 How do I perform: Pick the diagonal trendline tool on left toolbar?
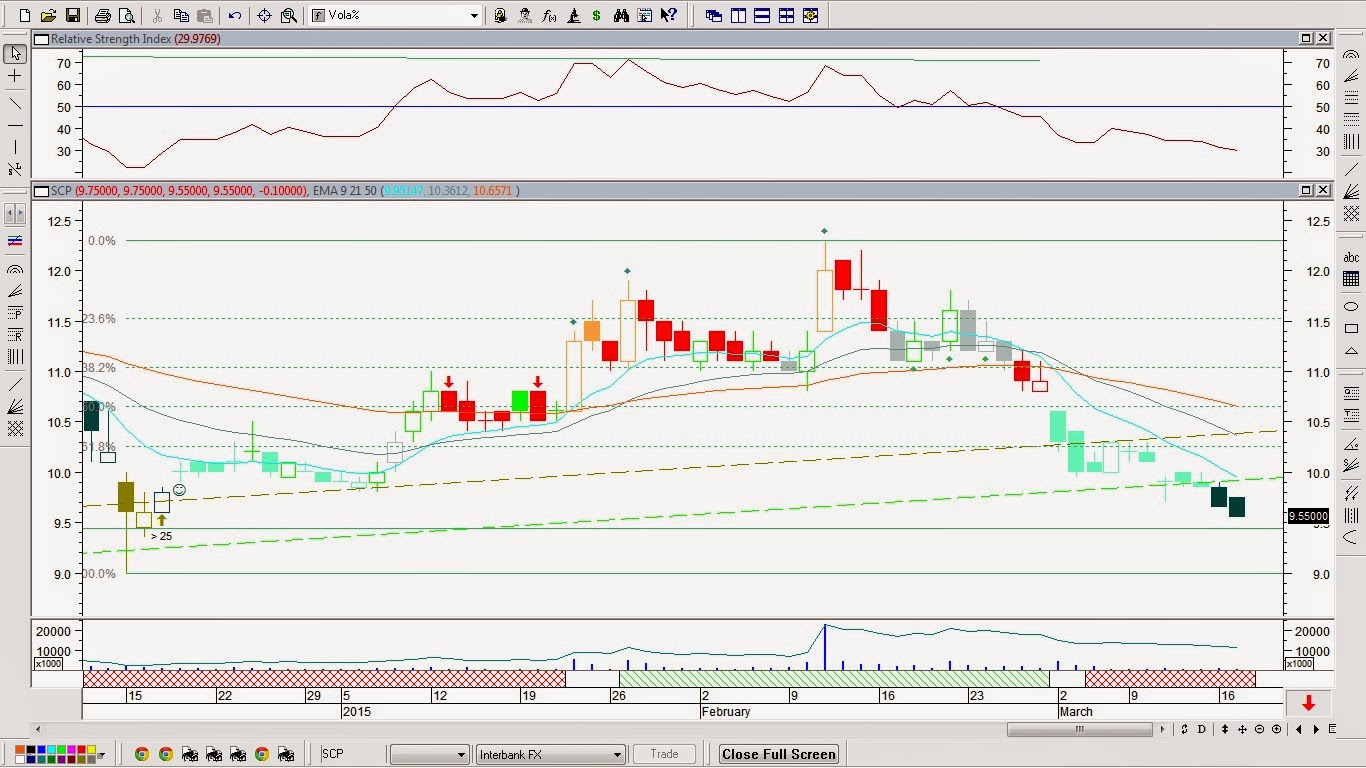[x=15, y=102]
